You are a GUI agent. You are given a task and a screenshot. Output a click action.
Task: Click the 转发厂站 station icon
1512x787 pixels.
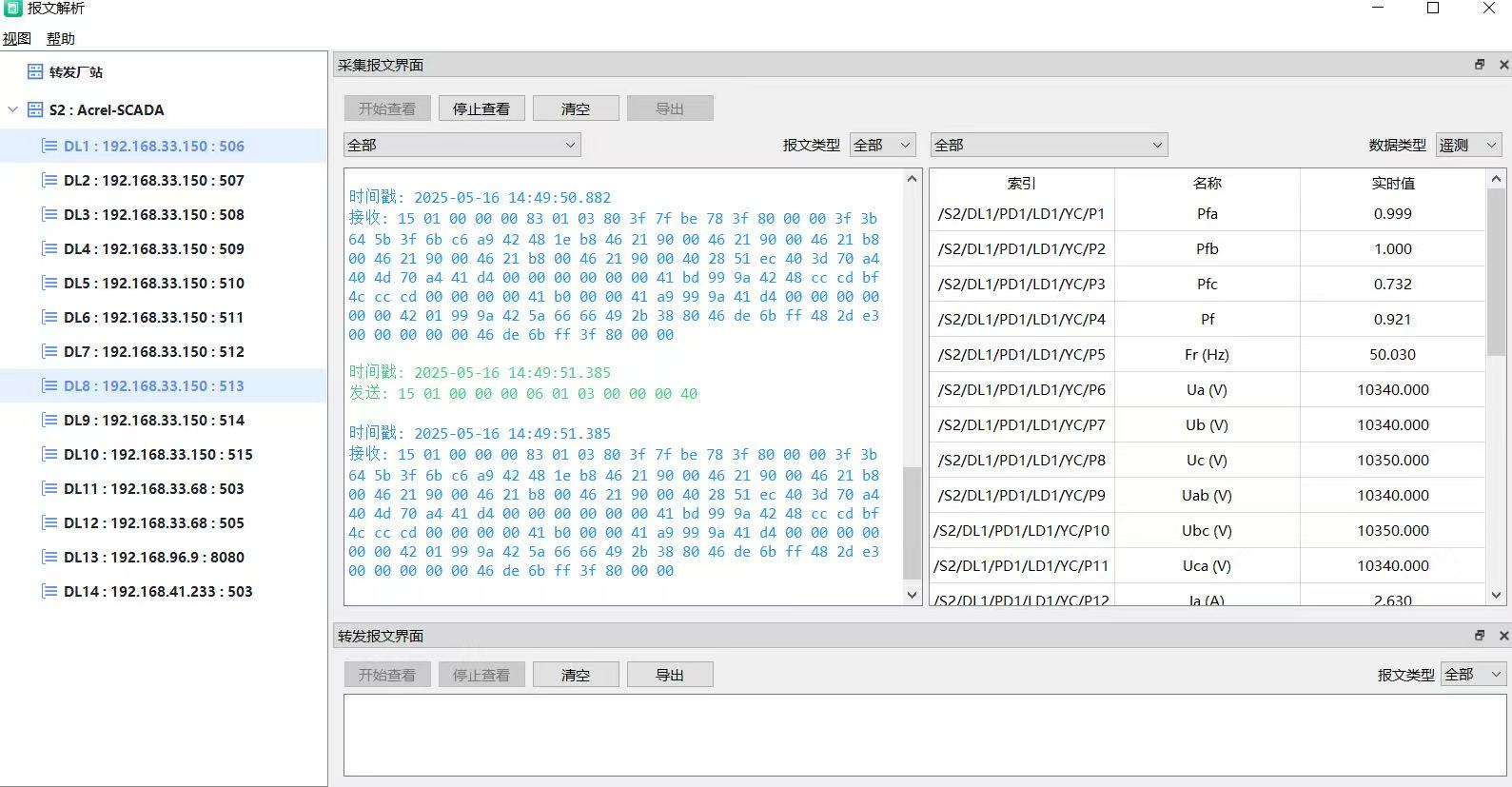pyautogui.click(x=35, y=72)
